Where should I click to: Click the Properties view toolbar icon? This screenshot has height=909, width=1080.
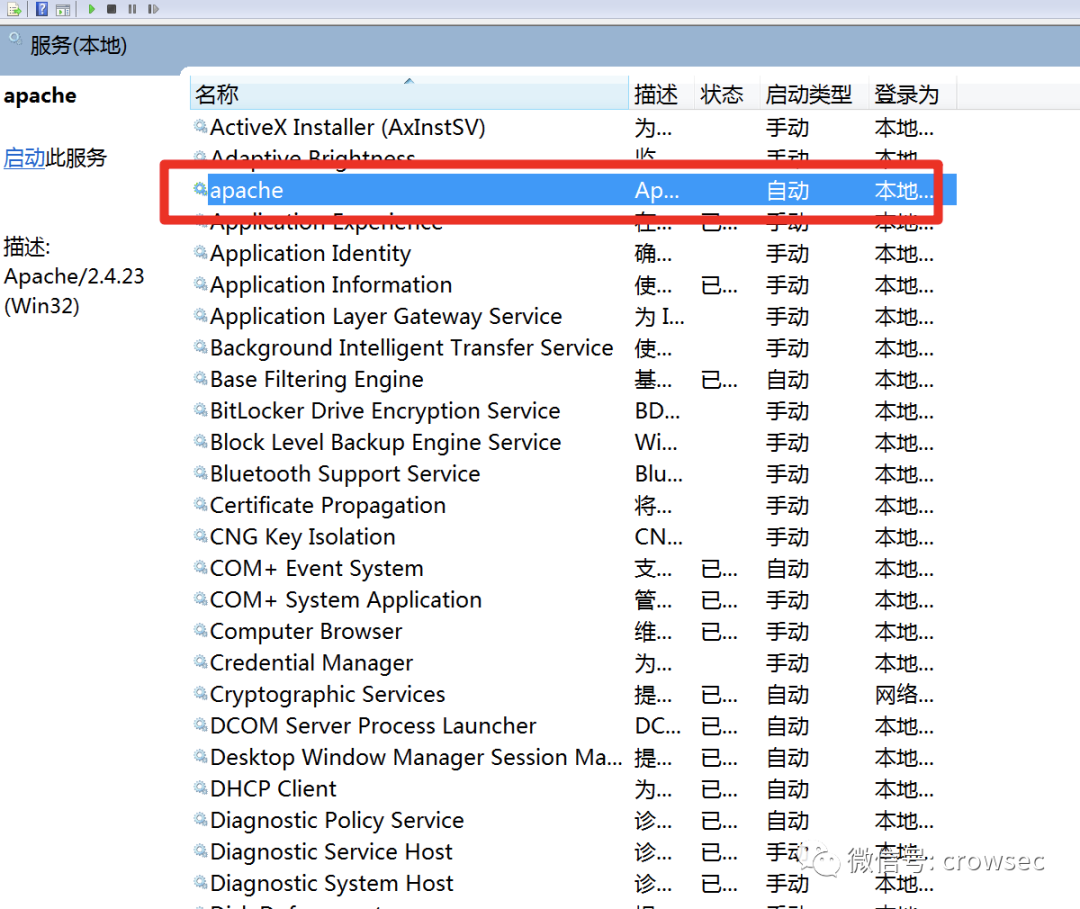63,9
